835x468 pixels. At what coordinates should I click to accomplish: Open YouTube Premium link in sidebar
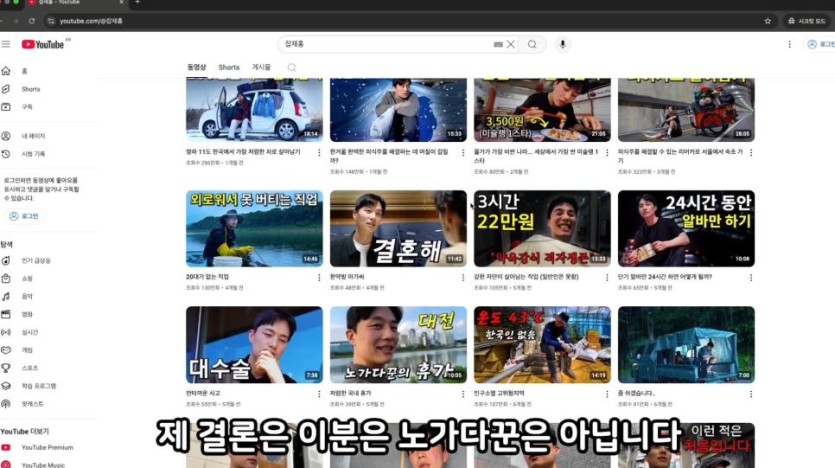pos(46,447)
